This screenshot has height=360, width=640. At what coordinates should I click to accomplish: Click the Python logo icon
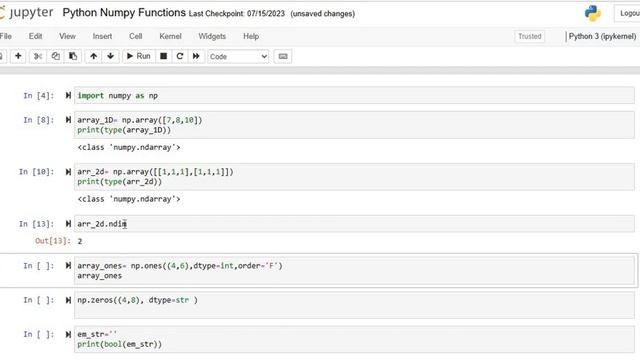(x=593, y=13)
